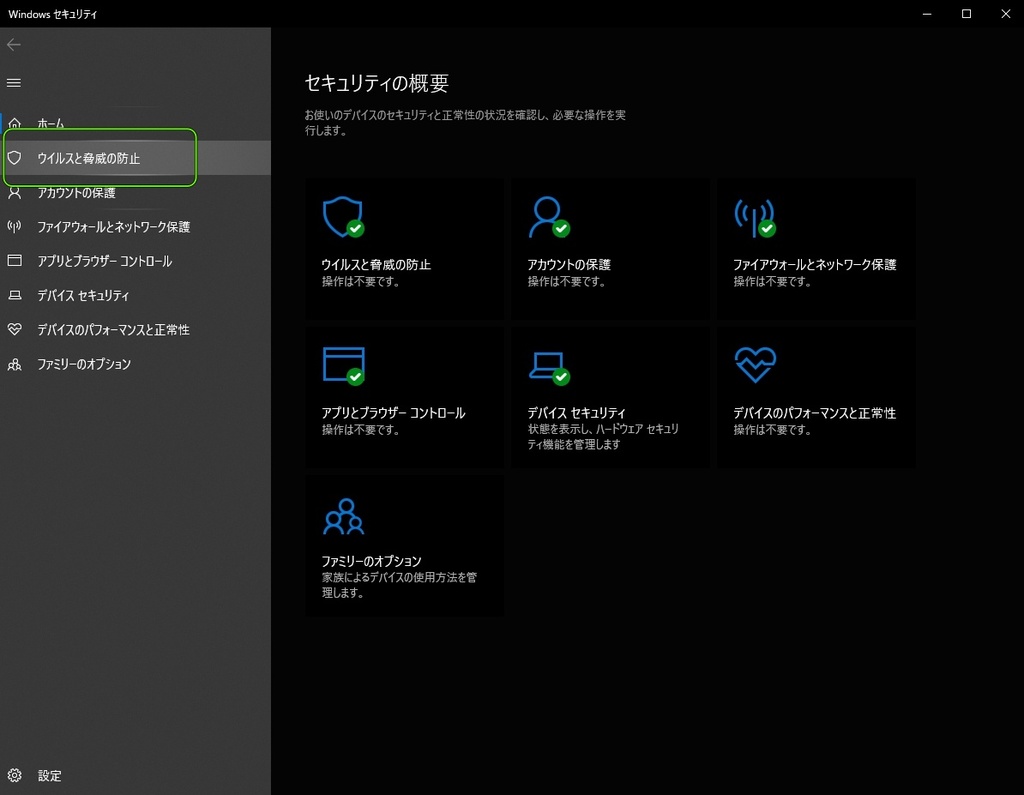Go to ファイアウォールとネットワーク保護 in sidebar
Image resolution: width=1024 pixels, height=795 pixels.
[113, 227]
